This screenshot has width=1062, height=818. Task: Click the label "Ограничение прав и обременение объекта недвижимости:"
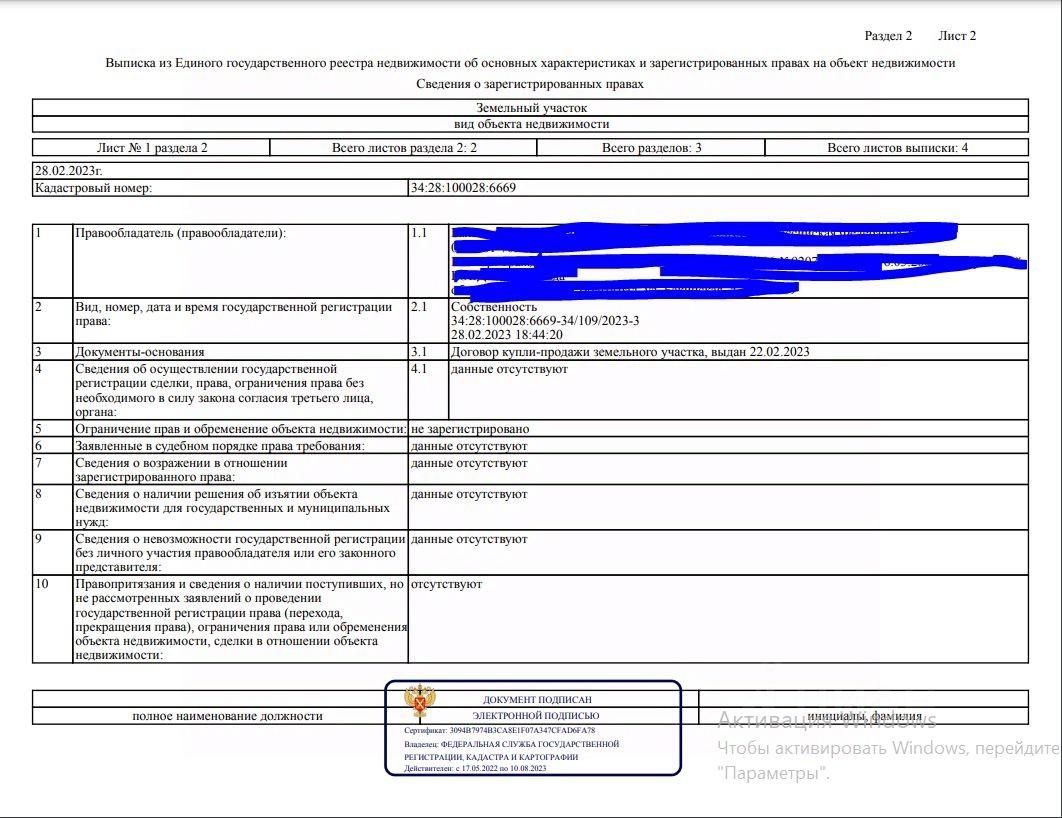coord(241,429)
